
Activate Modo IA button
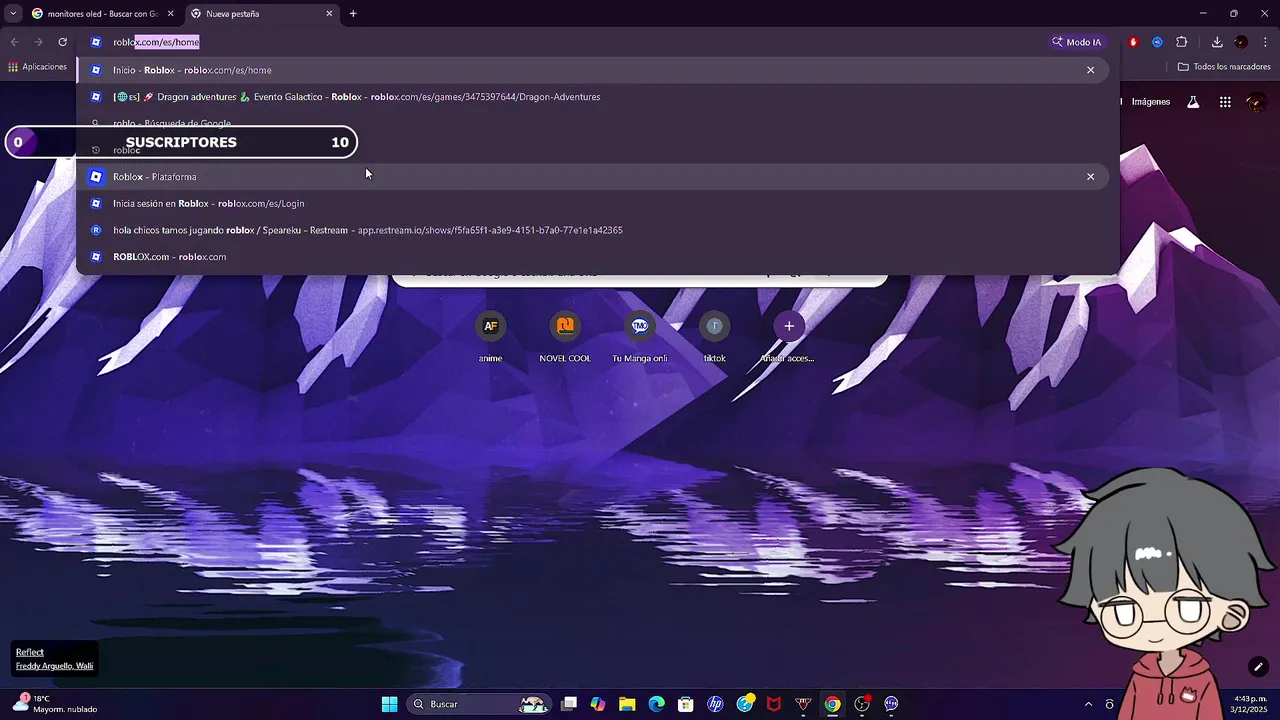coord(1076,42)
